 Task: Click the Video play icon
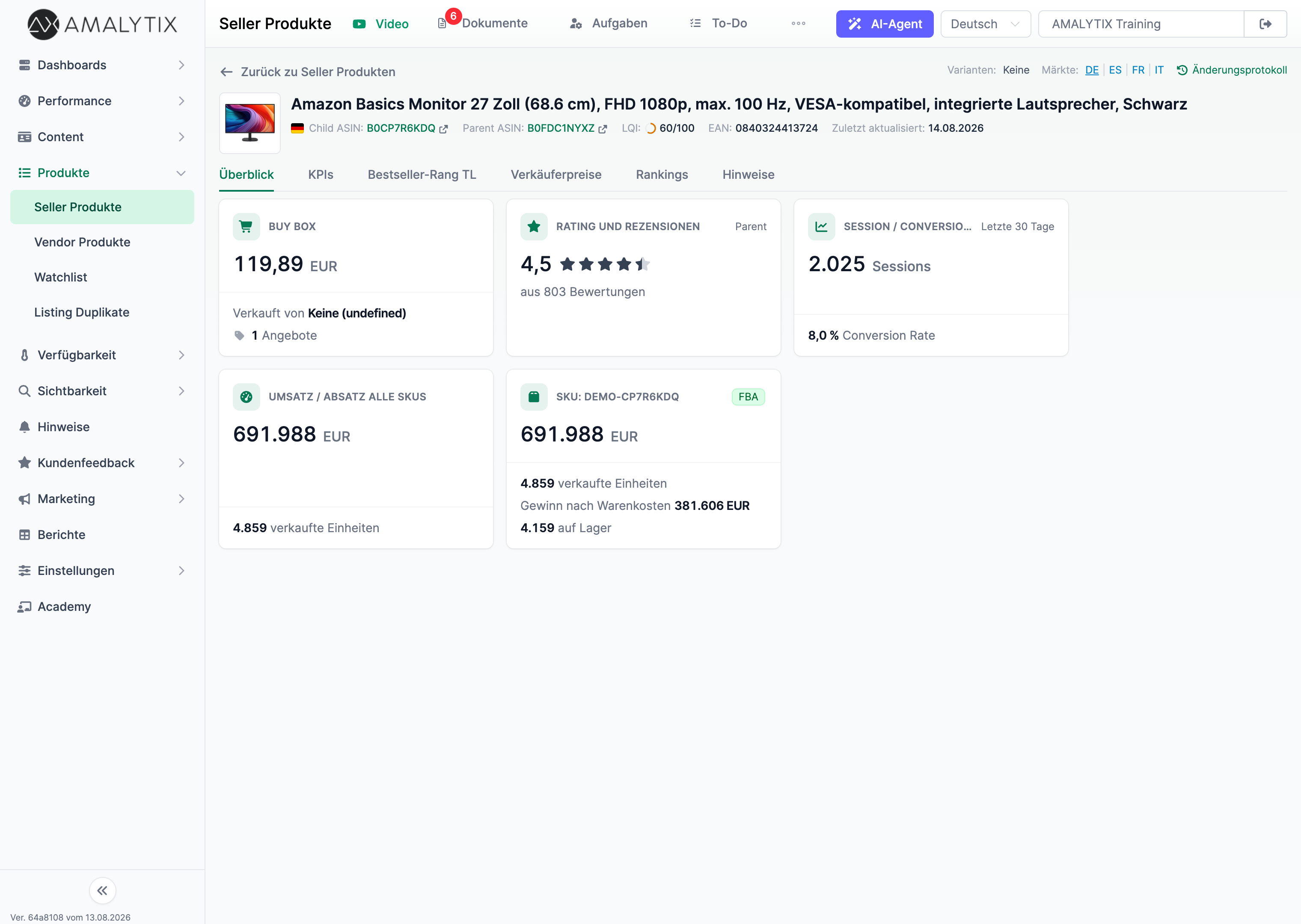359,24
